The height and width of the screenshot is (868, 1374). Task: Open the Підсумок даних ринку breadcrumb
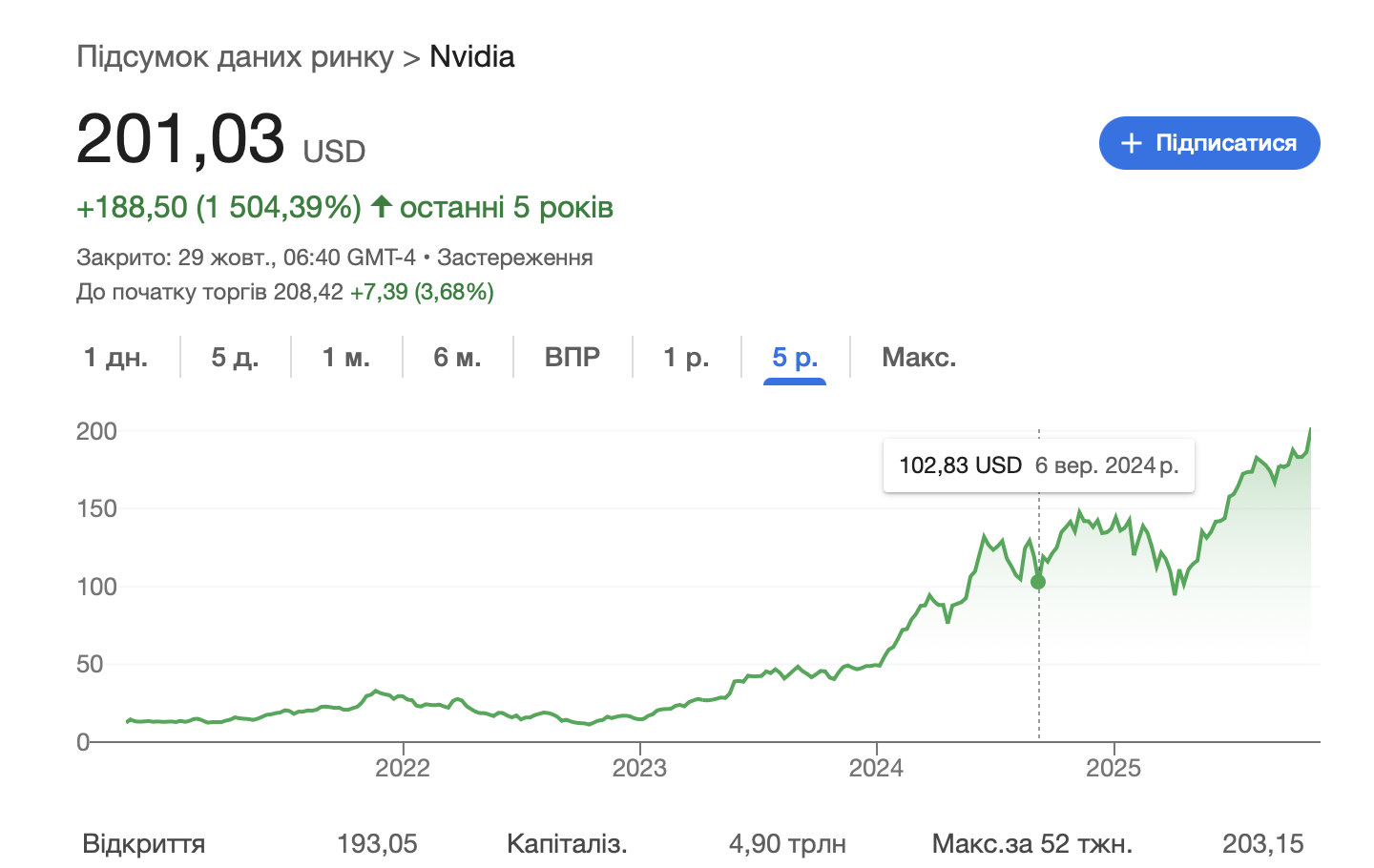click(x=235, y=56)
